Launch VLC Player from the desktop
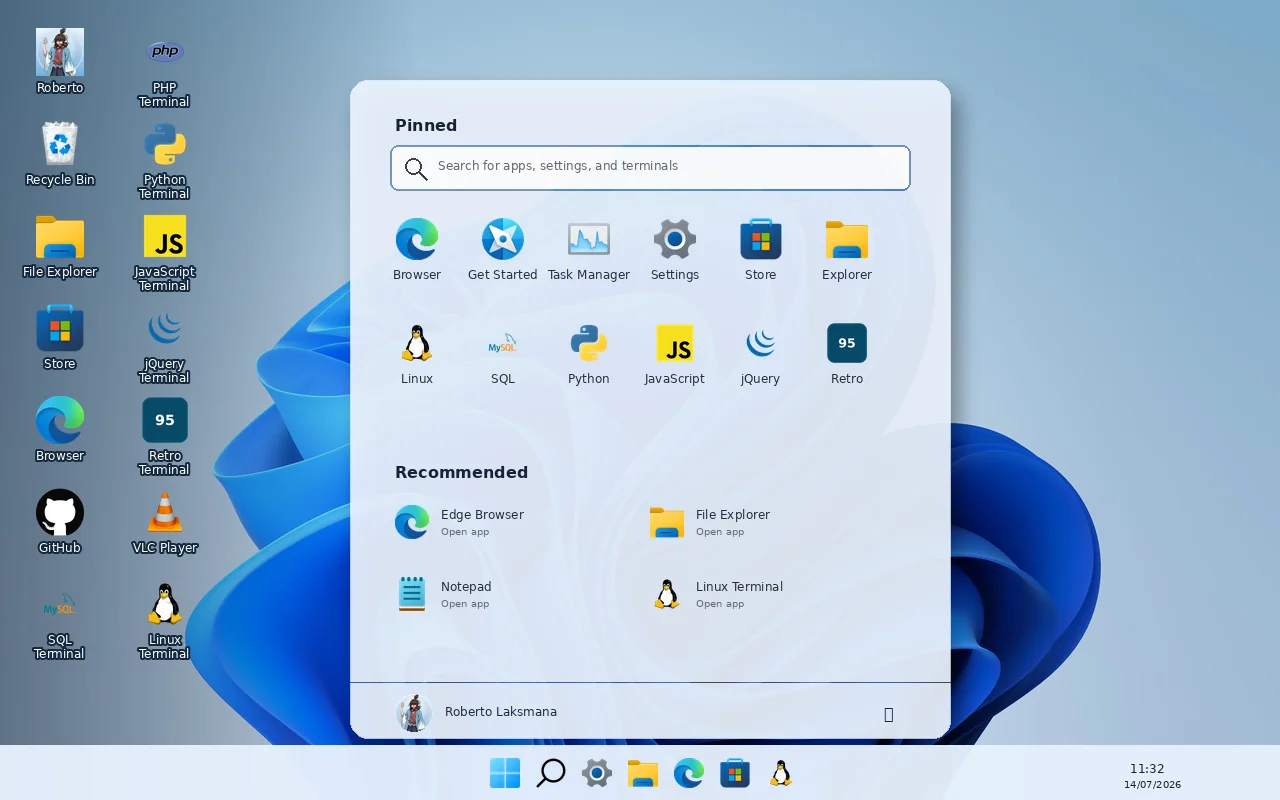 pyautogui.click(x=165, y=521)
